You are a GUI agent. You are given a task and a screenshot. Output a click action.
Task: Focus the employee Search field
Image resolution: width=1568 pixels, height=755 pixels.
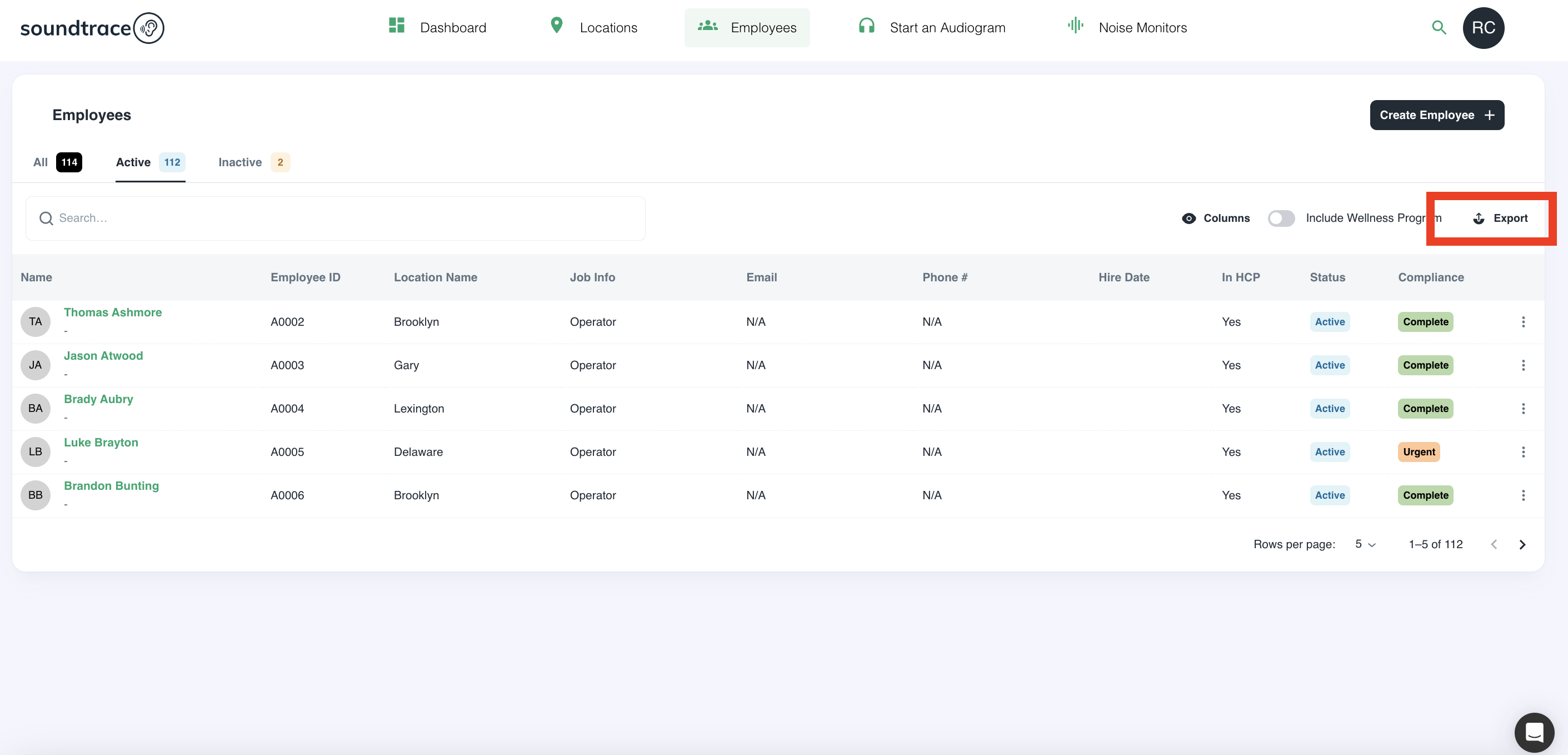tap(336, 218)
